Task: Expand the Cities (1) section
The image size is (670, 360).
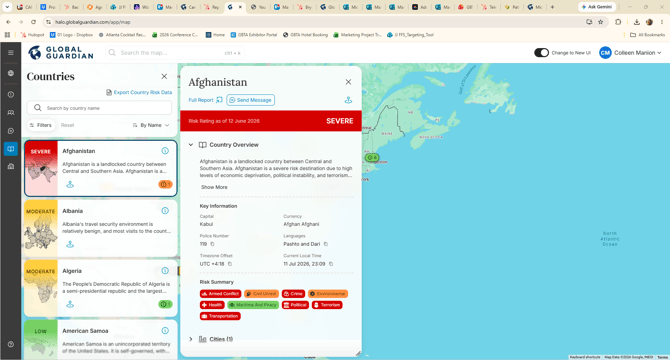Action: [x=191, y=339]
